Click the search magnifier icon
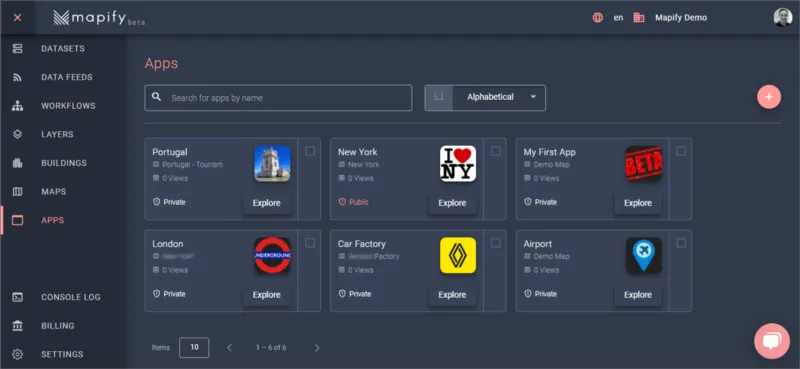 [x=157, y=97]
